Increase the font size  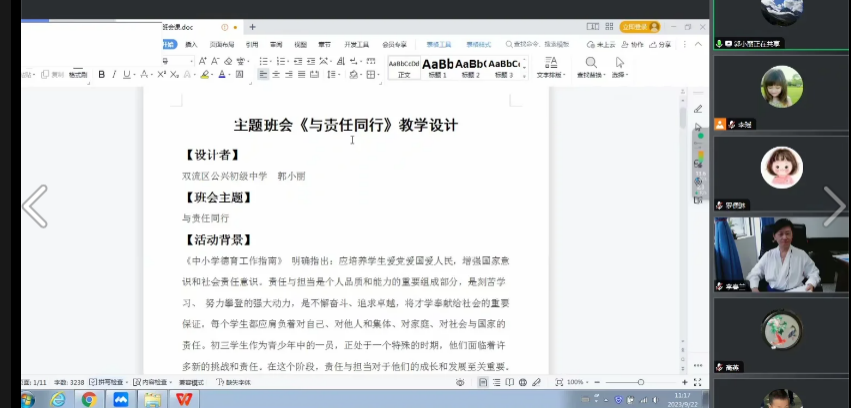[x=202, y=61]
